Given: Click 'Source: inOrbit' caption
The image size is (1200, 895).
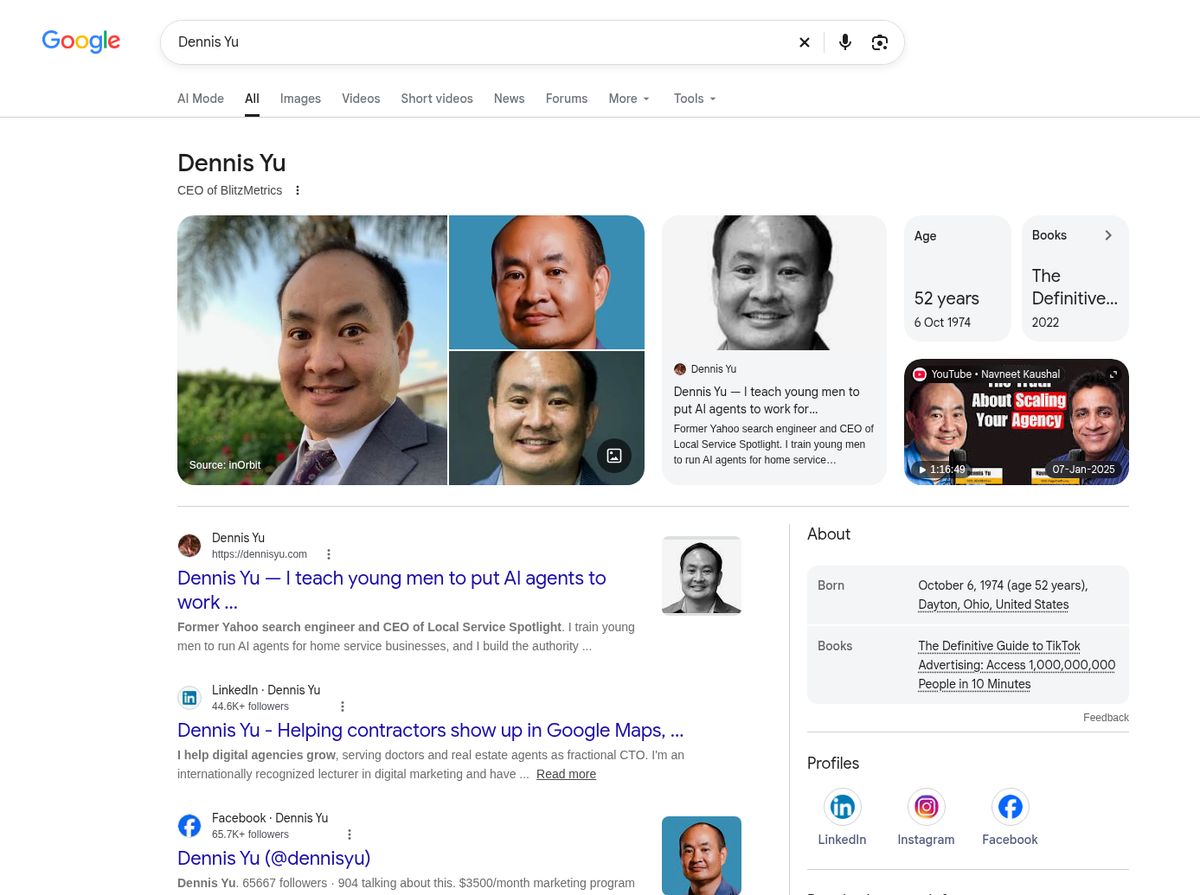Looking at the screenshot, I should tap(225, 465).
